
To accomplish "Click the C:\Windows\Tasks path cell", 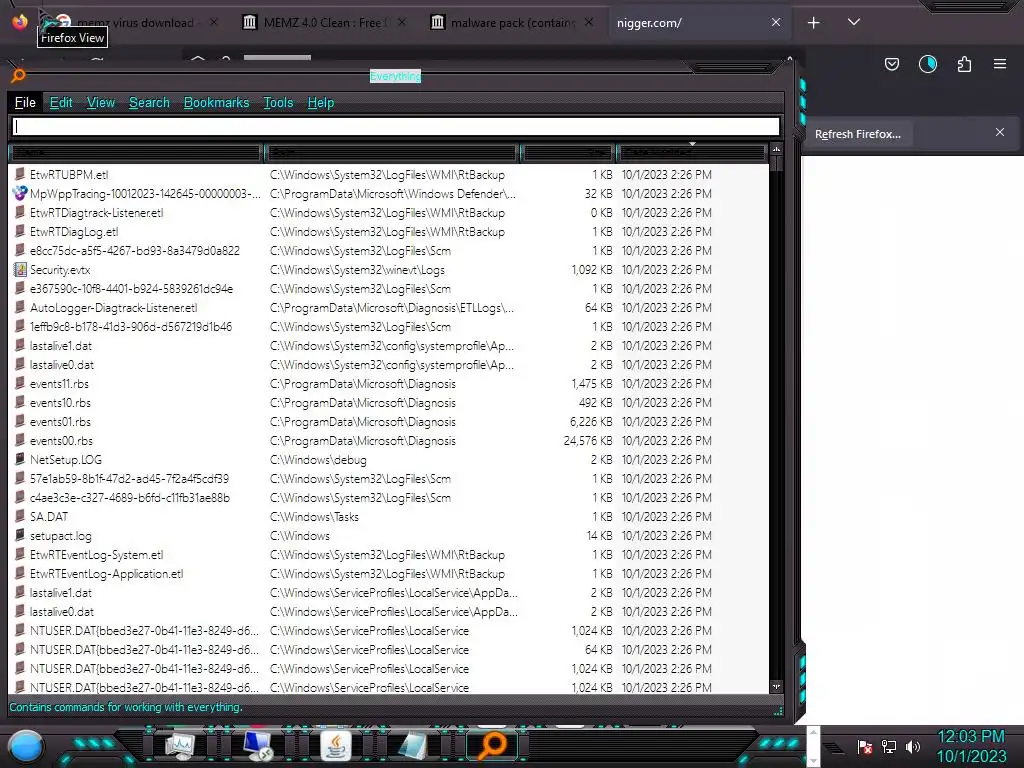I will [314, 517].
